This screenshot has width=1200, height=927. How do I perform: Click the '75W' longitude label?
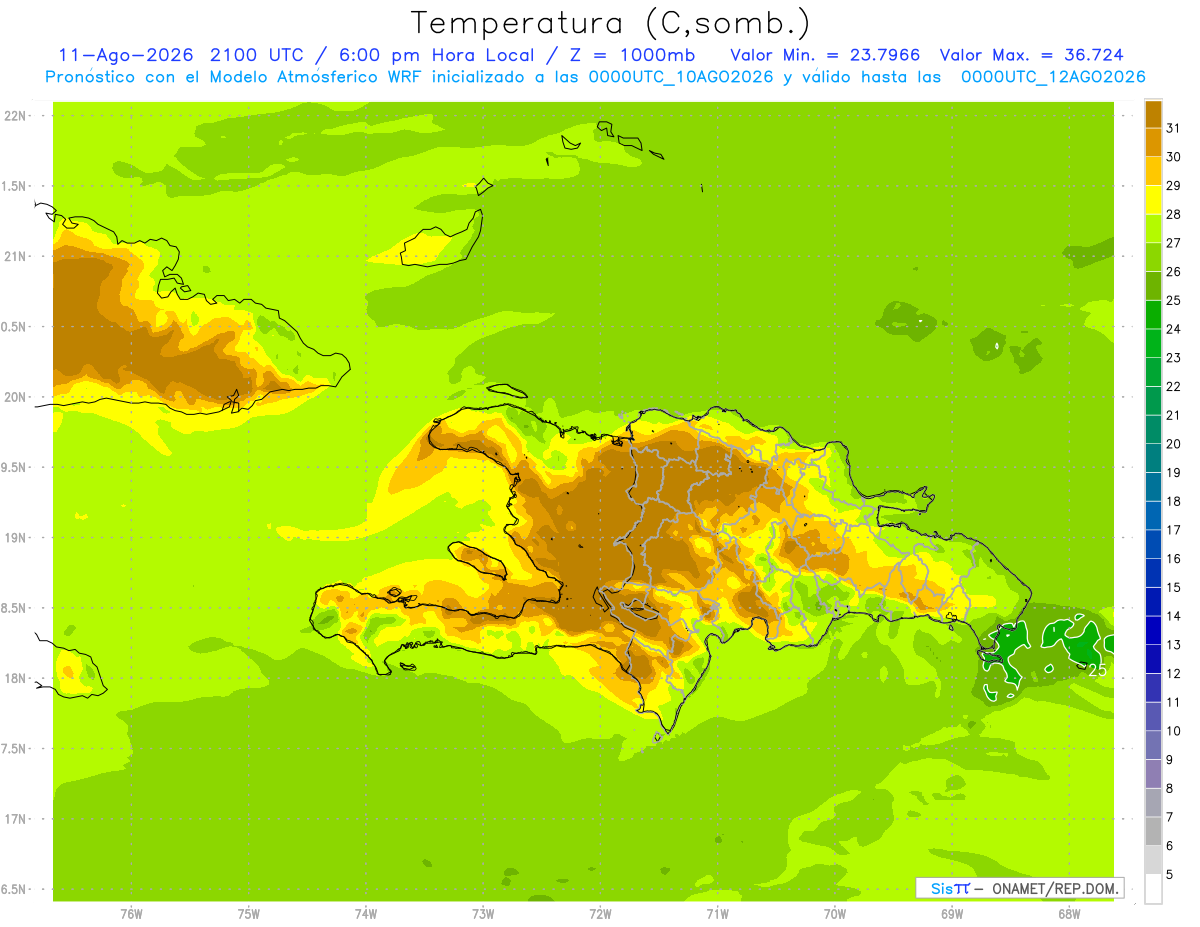click(x=248, y=913)
